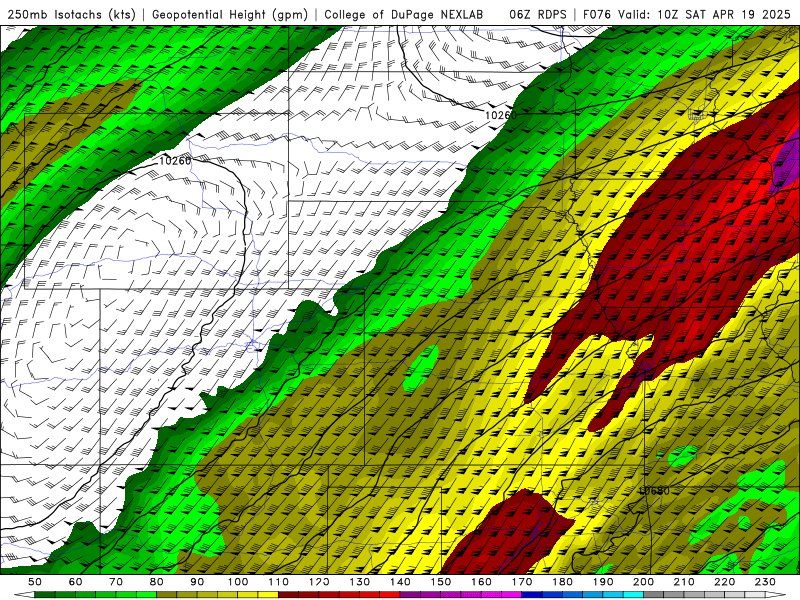Click the bright yellow swatch just before 110
The width and height of the screenshot is (800, 600).
click(268, 595)
